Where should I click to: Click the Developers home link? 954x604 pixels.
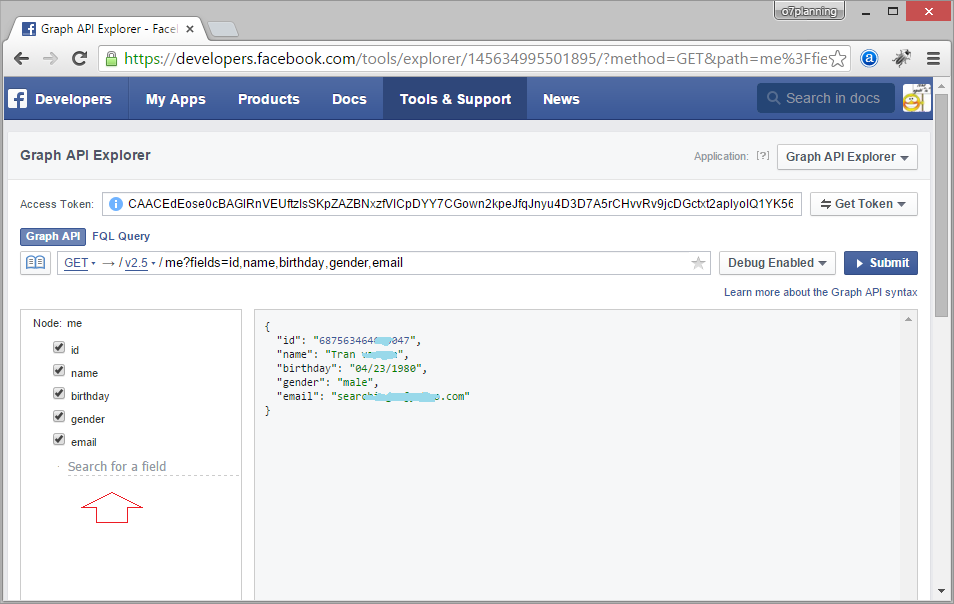point(73,99)
